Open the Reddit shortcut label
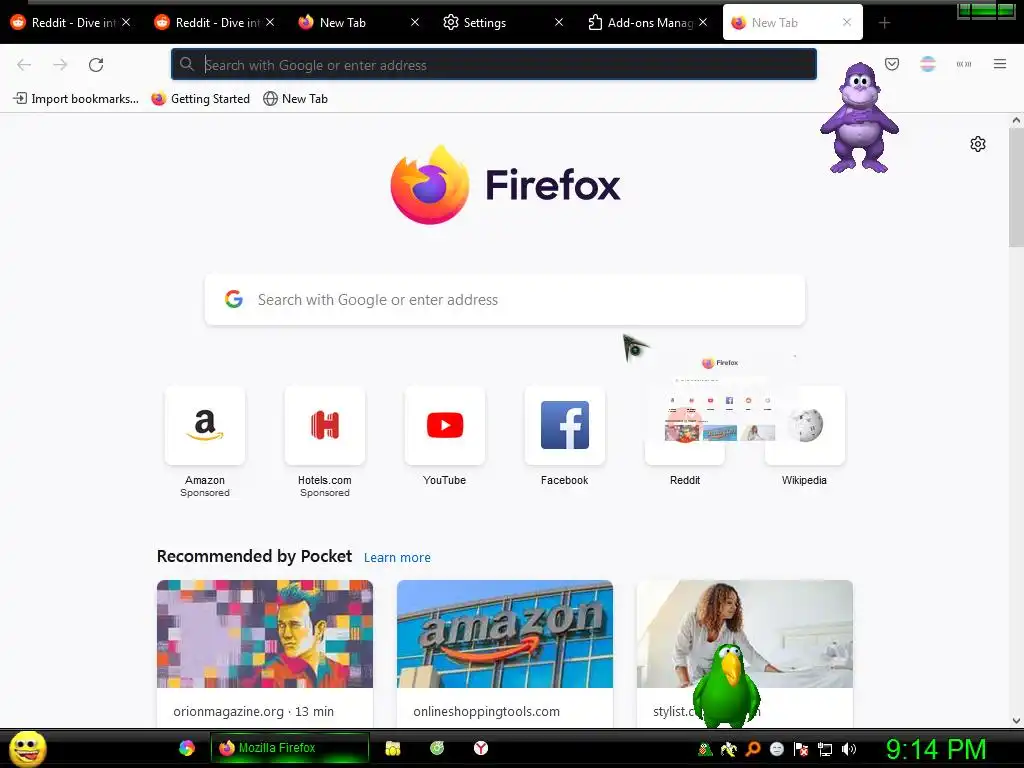The width and height of the screenshot is (1024, 768). (684, 480)
